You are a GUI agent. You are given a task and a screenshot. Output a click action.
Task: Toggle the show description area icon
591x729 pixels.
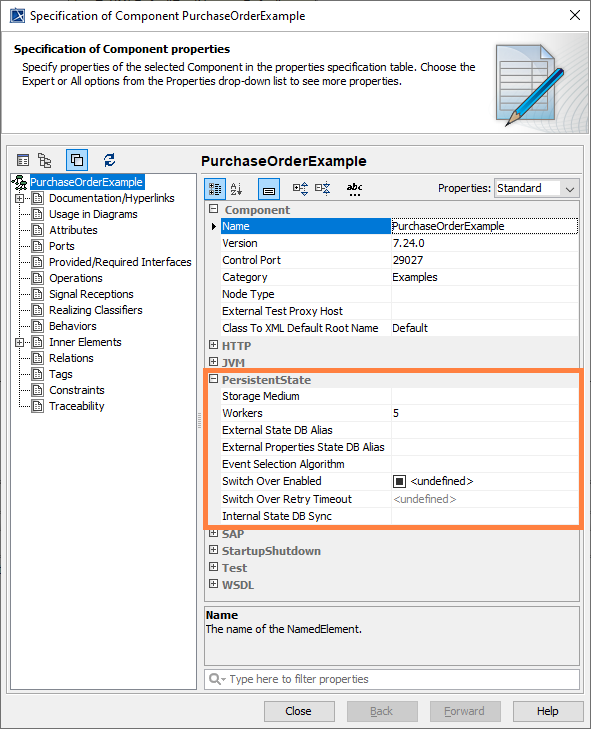click(x=269, y=189)
